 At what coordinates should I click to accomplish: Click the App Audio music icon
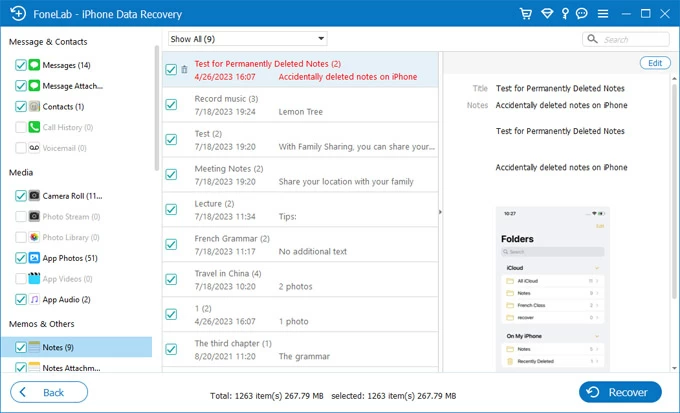click(34, 299)
